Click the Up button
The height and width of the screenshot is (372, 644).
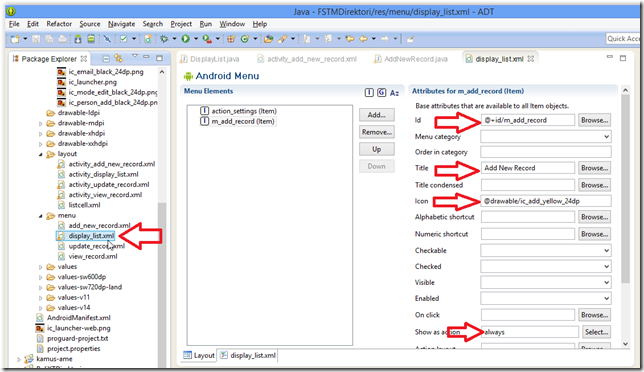(377, 149)
